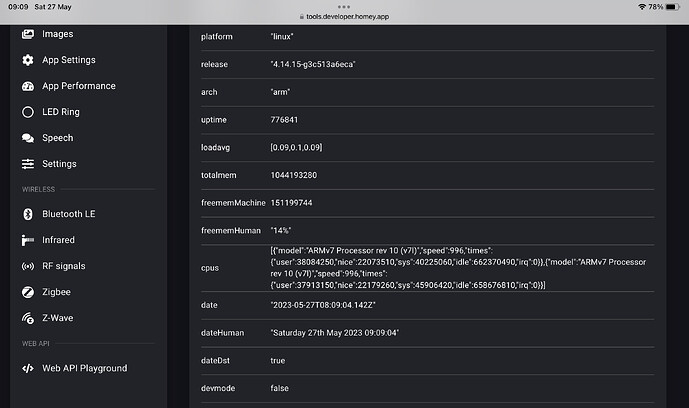Open Settings sidebar entry

pyautogui.click(x=59, y=163)
